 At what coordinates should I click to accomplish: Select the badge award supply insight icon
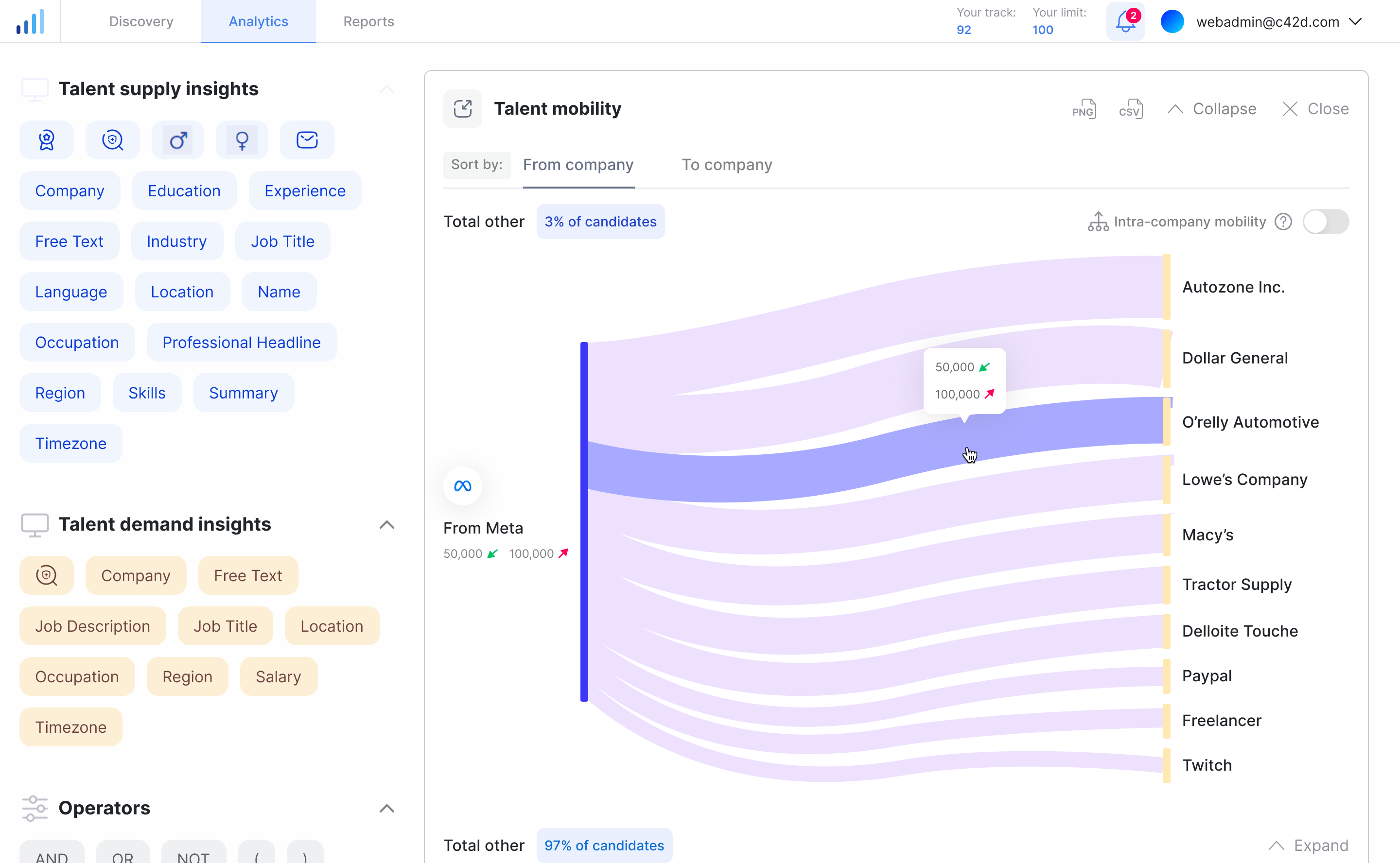click(x=47, y=140)
